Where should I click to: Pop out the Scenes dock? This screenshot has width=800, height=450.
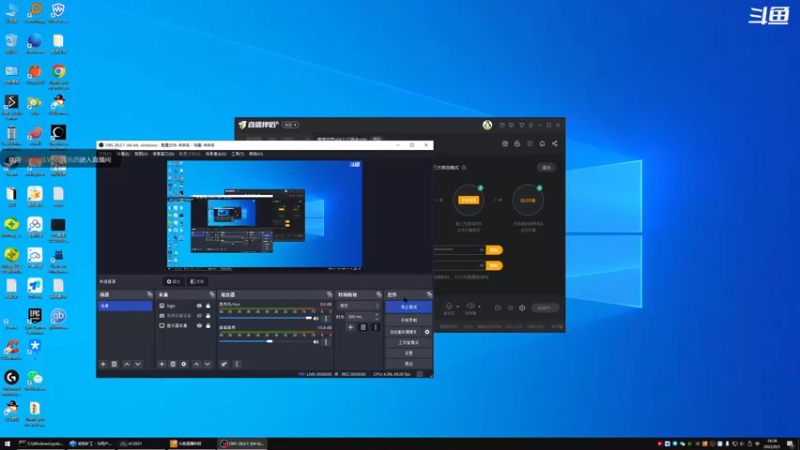click(149, 295)
